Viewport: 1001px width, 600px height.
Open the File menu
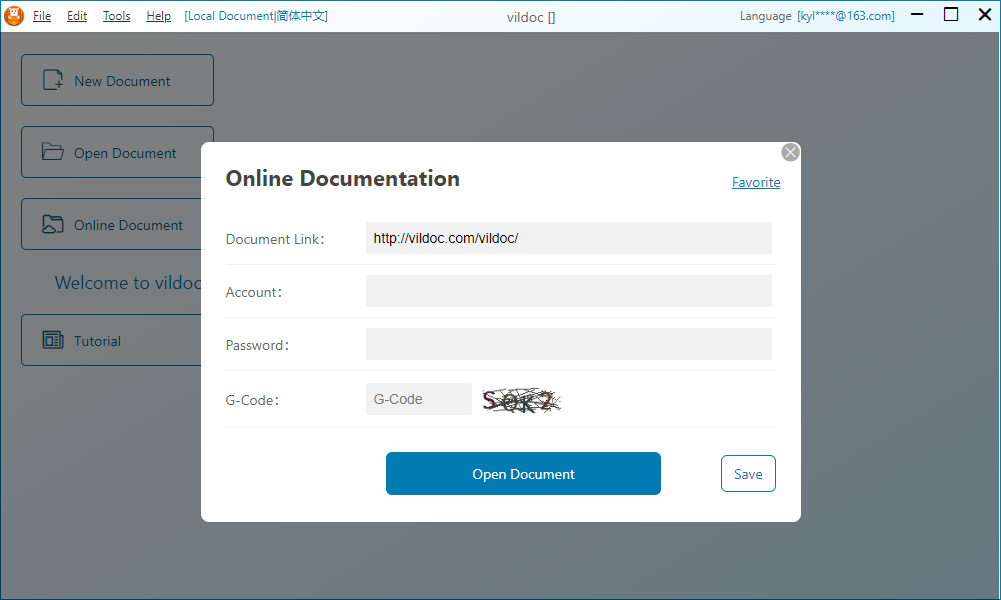pyautogui.click(x=42, y=16)
